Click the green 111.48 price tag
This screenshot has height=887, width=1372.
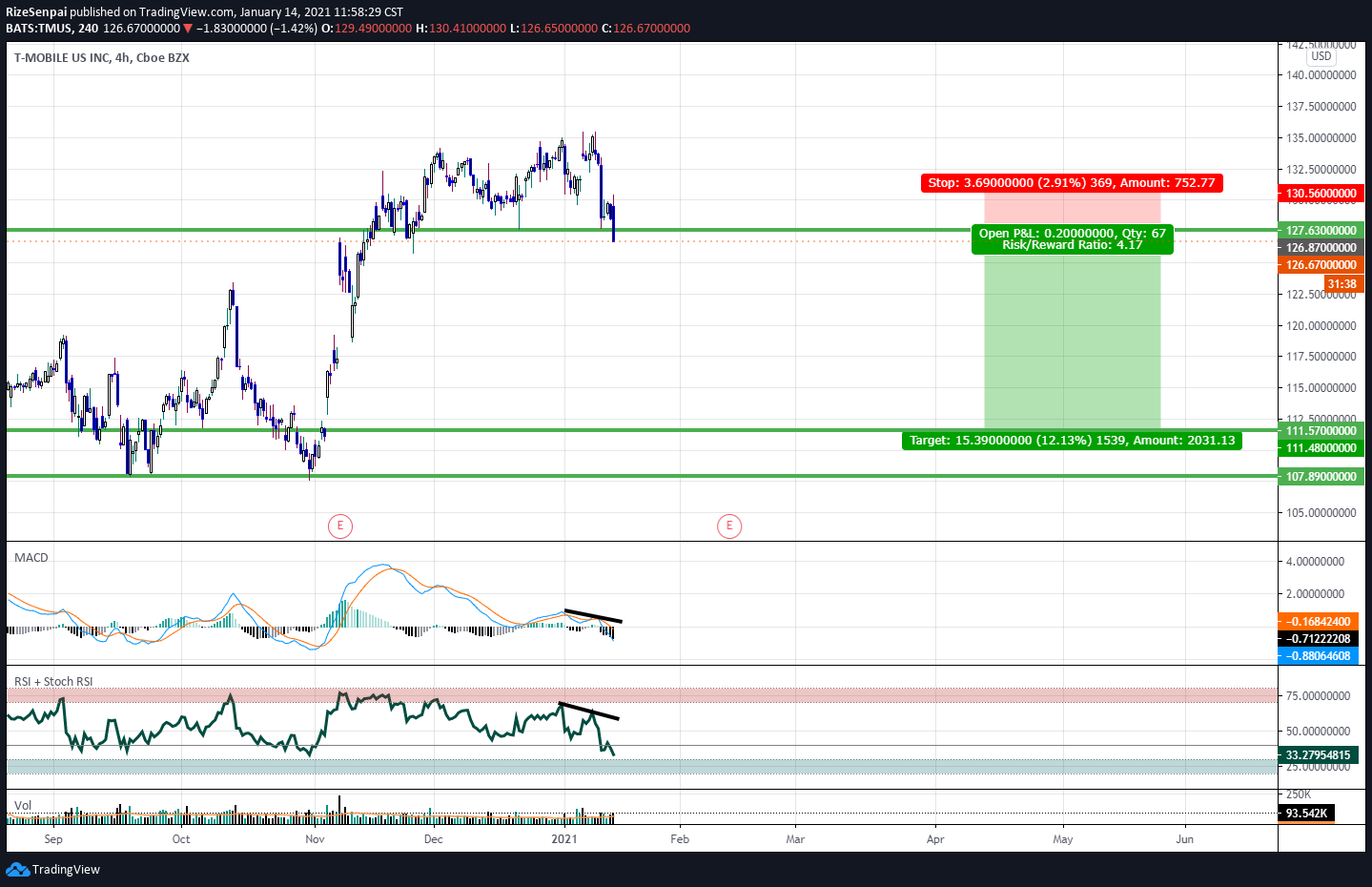(x=1321, y=448)
